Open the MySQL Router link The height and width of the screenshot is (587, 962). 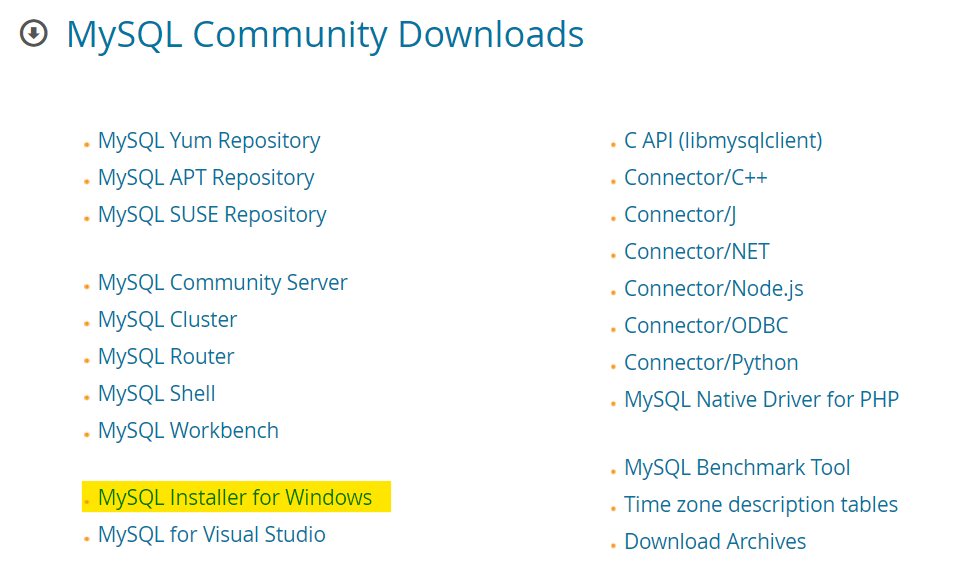coord(166,356)
